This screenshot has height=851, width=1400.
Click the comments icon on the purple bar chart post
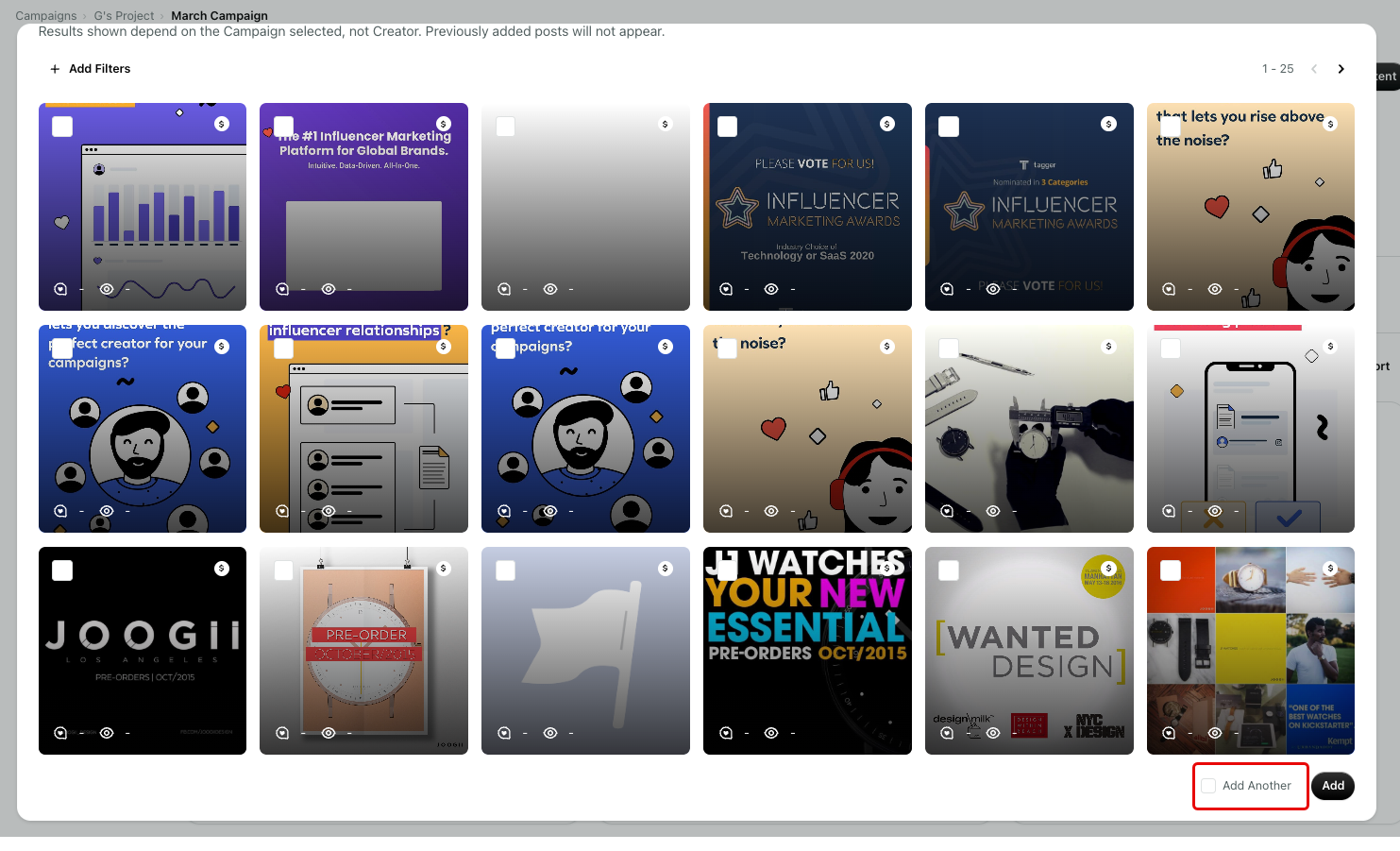[60, 289]
